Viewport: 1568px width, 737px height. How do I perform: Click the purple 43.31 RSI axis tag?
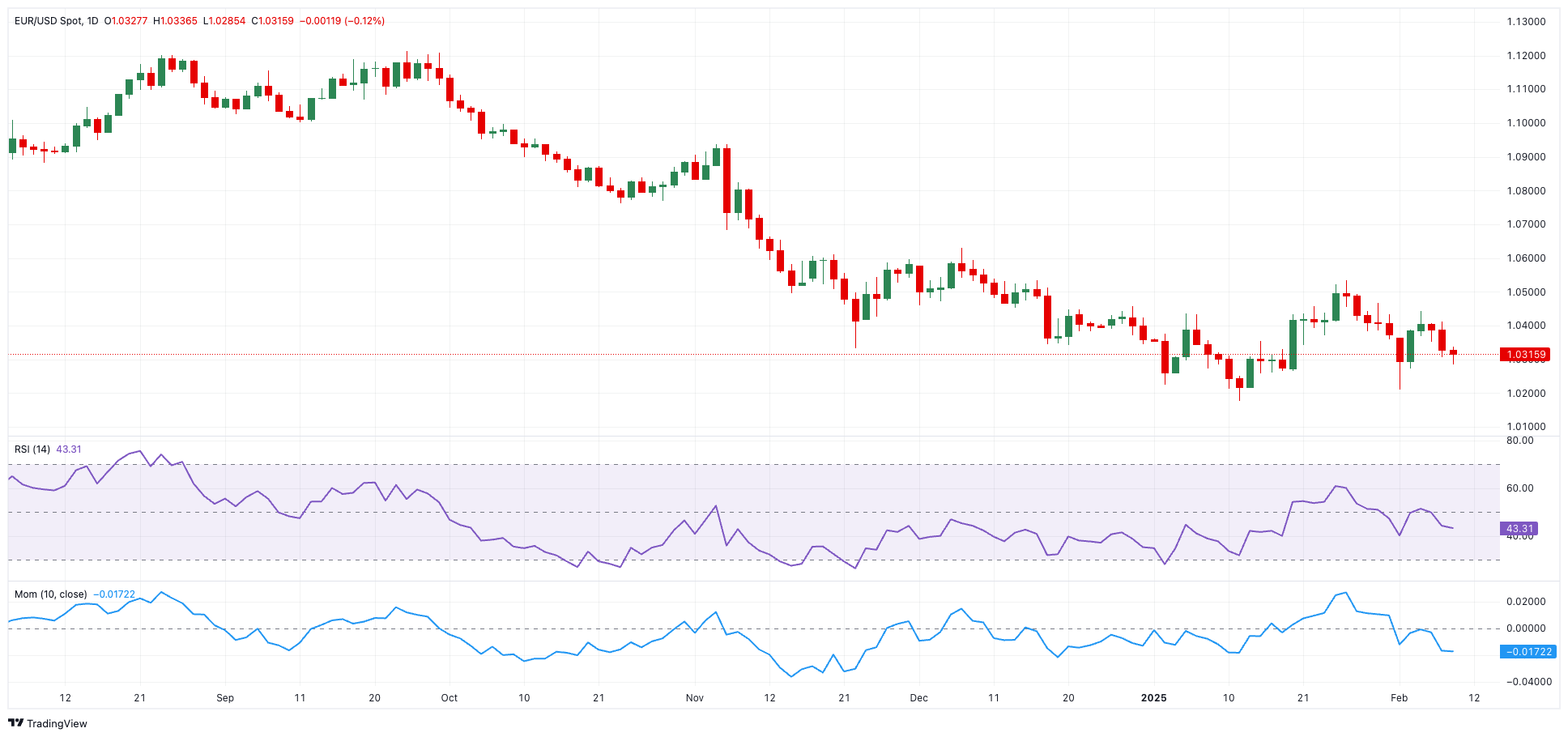point(1519,529)
